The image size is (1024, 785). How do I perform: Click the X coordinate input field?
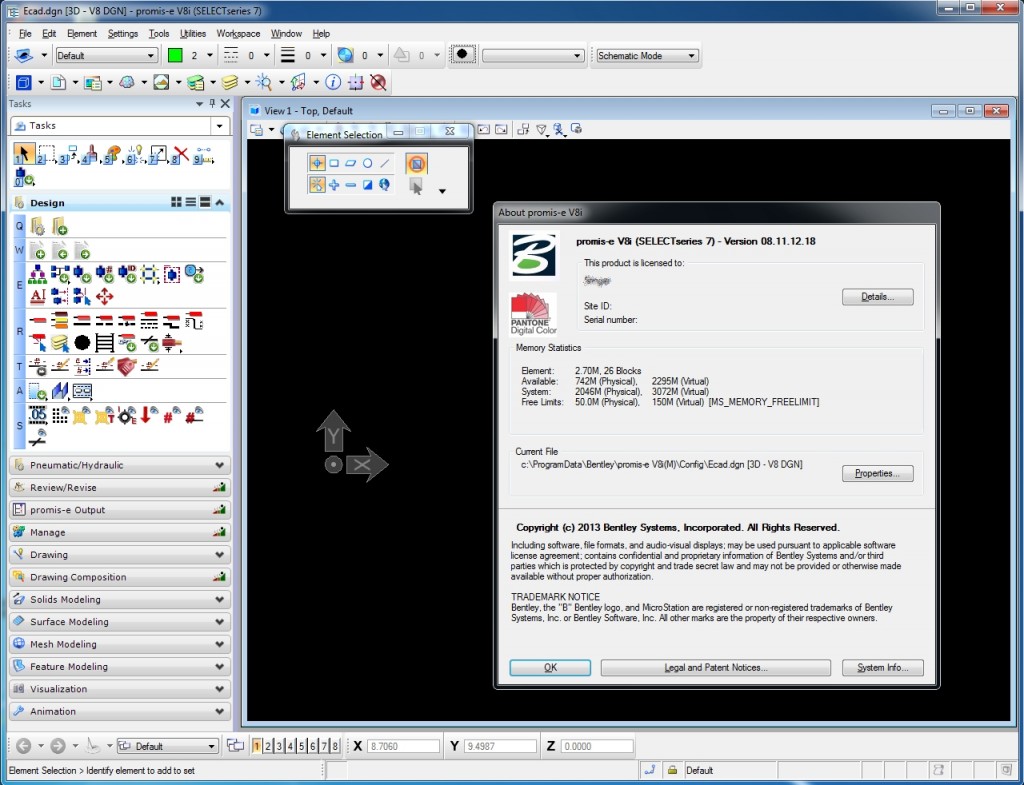click(404, 746)
